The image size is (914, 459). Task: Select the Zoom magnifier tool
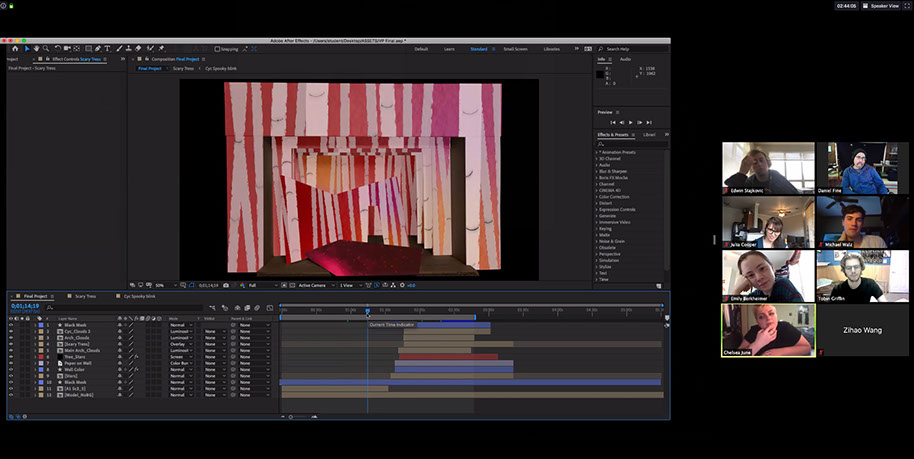46,48
